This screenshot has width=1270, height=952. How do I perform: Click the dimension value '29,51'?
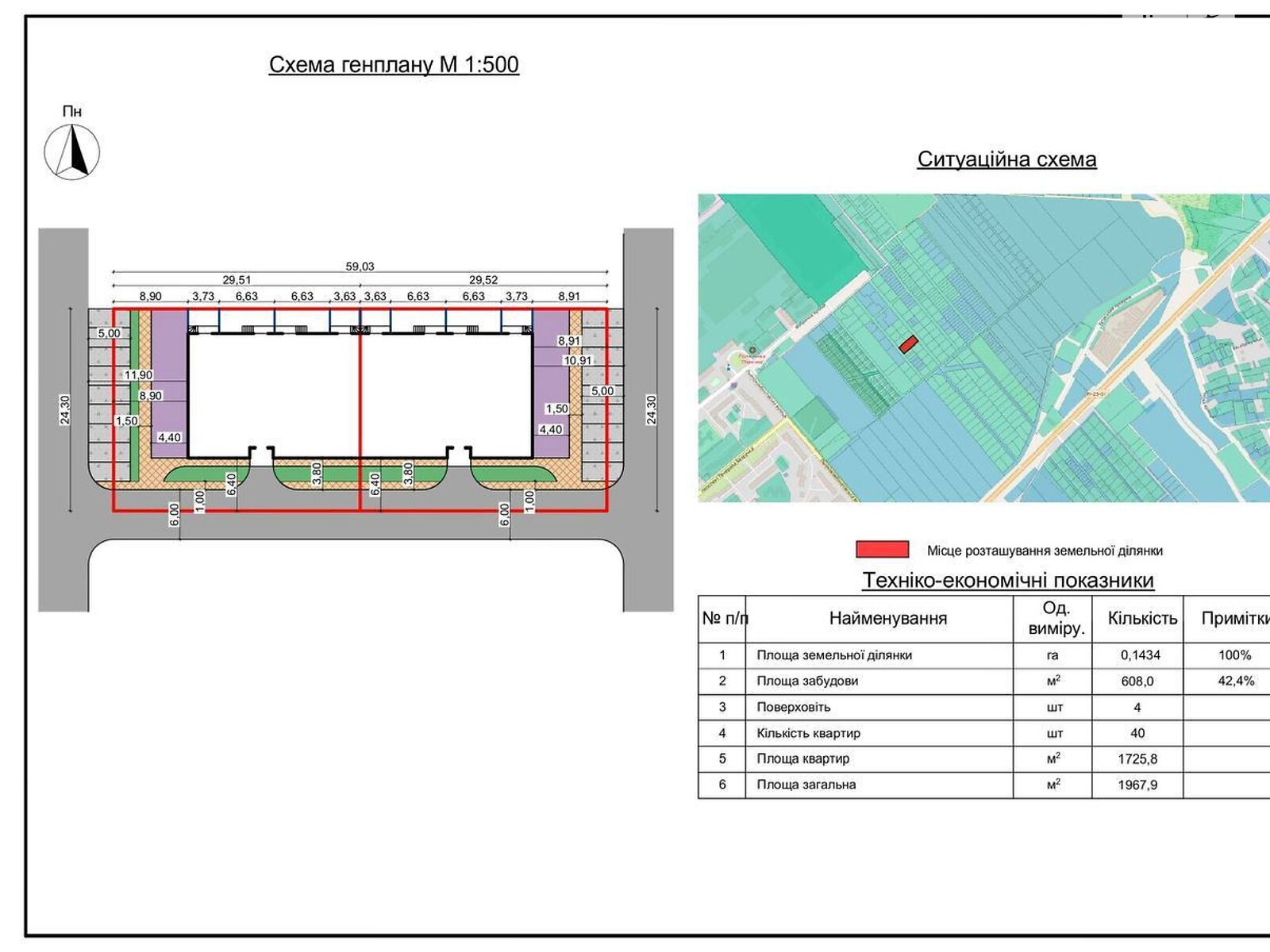click(x=237, y=280)
